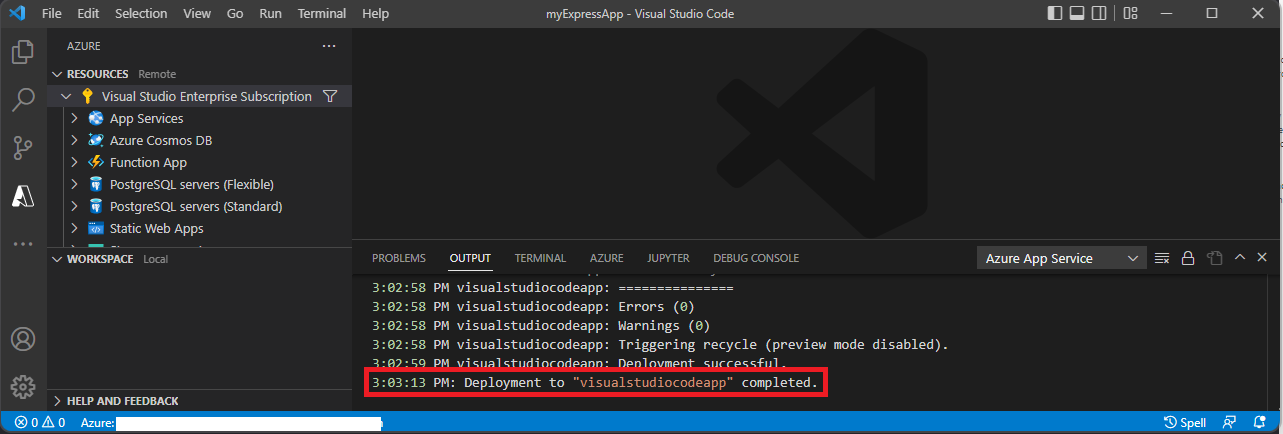
Task: Open output log file icon
Action: coord(1214,258)
